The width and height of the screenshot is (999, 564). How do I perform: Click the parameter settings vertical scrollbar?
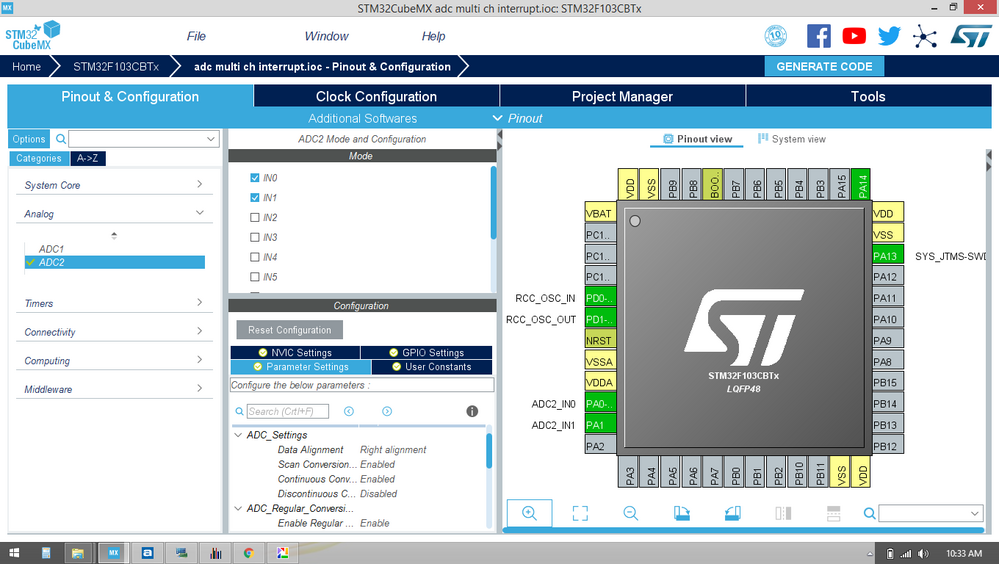pyautogui.click(x=489, y=451)
